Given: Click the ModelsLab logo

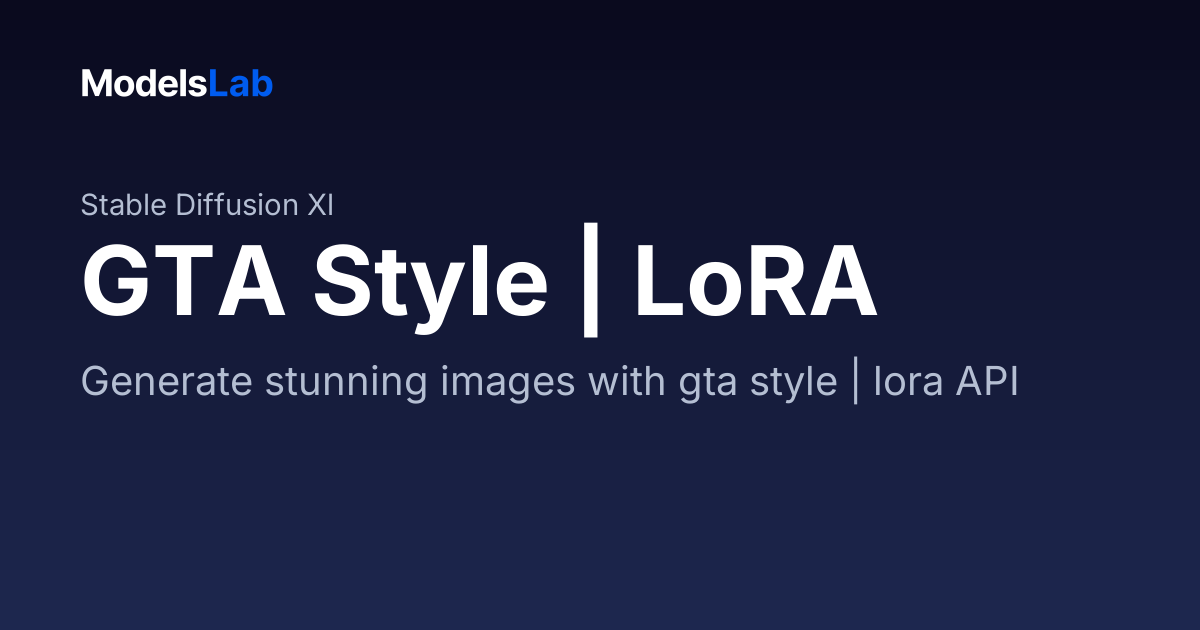Looking at the screenshot, I should pos(177,84).
